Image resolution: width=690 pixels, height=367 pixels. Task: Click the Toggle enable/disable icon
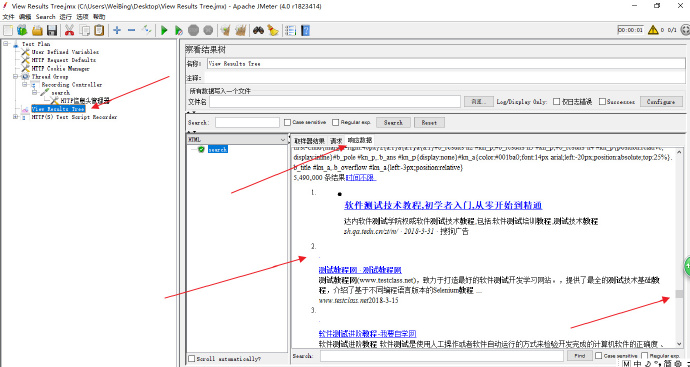pyautogui.click(x=147, y=30)
